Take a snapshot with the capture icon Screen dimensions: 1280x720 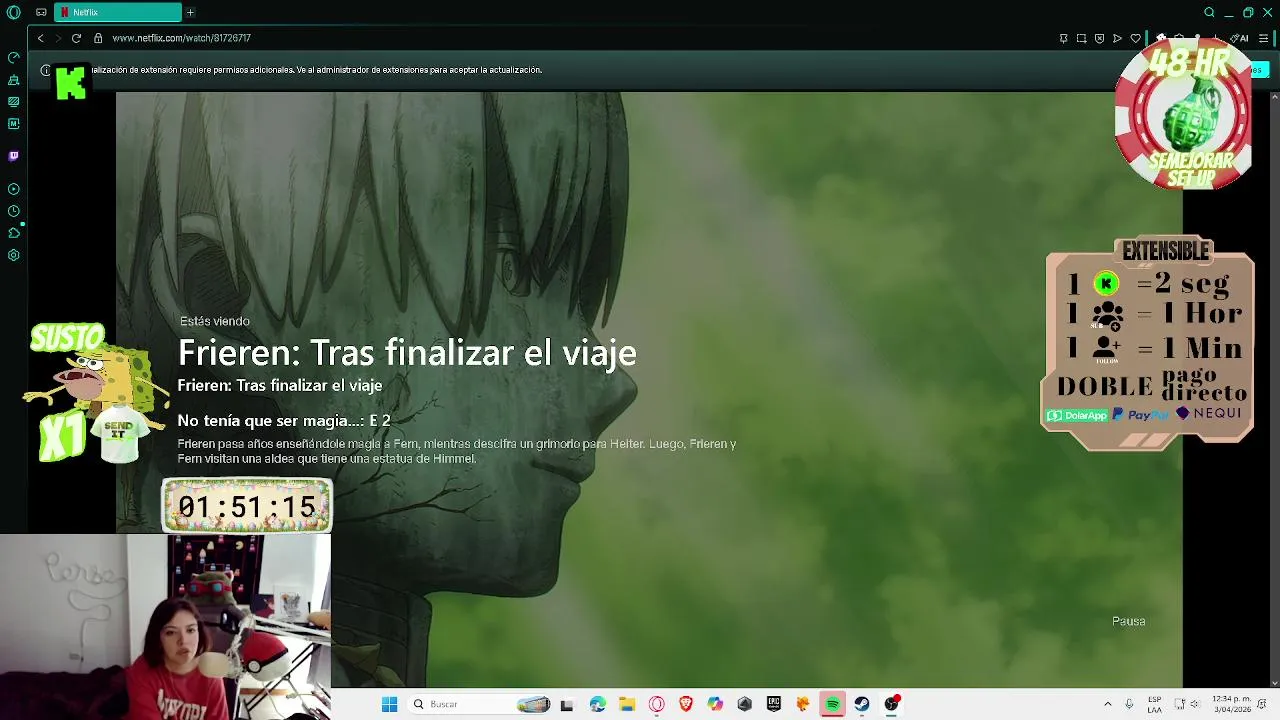click(1081, 38)
